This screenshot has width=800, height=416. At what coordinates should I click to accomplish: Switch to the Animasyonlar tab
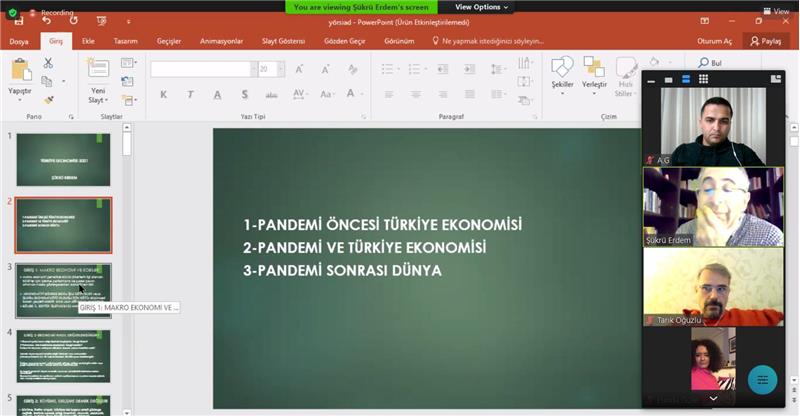(221, 41)
